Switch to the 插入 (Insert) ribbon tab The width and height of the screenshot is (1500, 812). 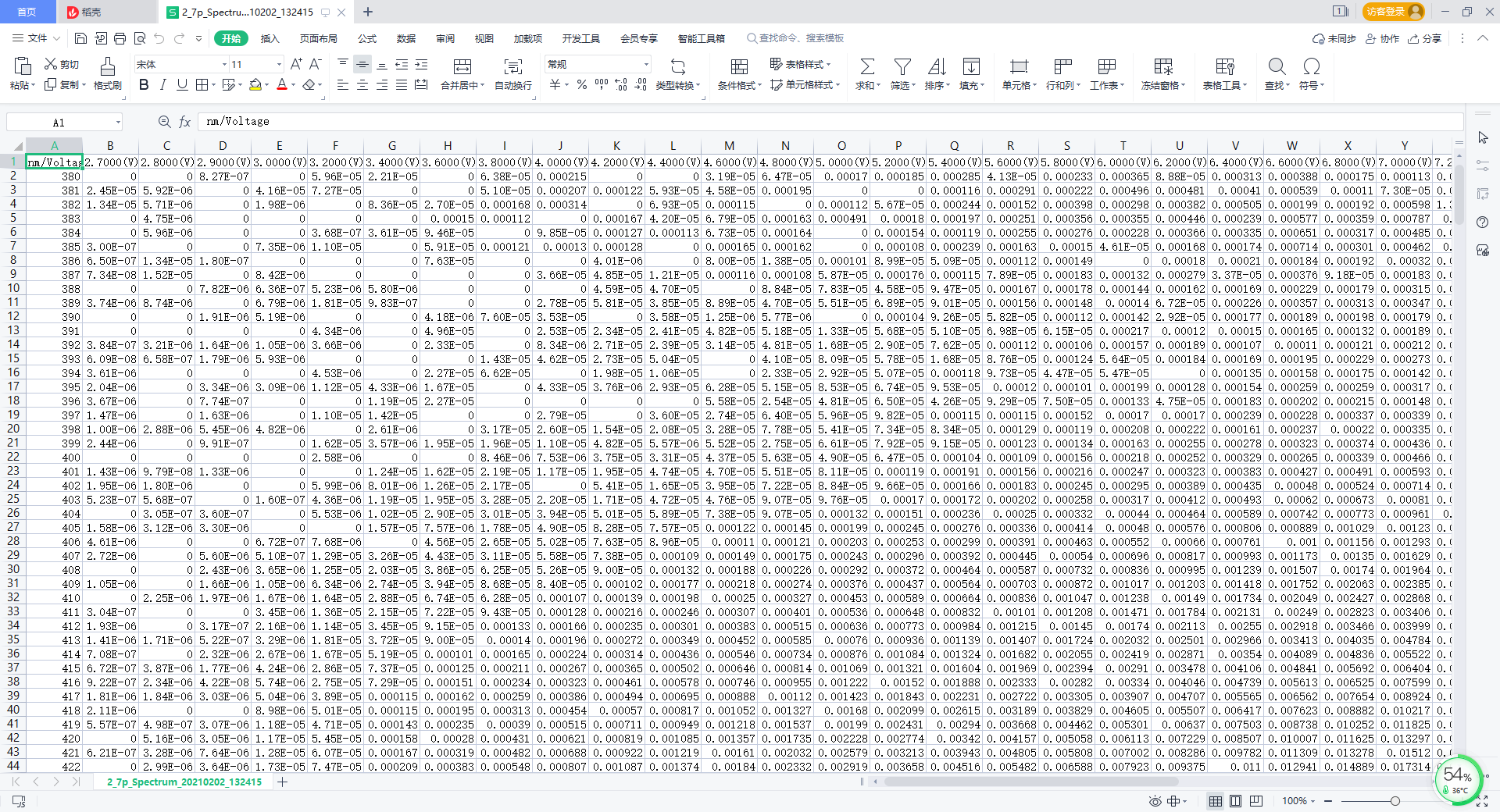(270, 38)
